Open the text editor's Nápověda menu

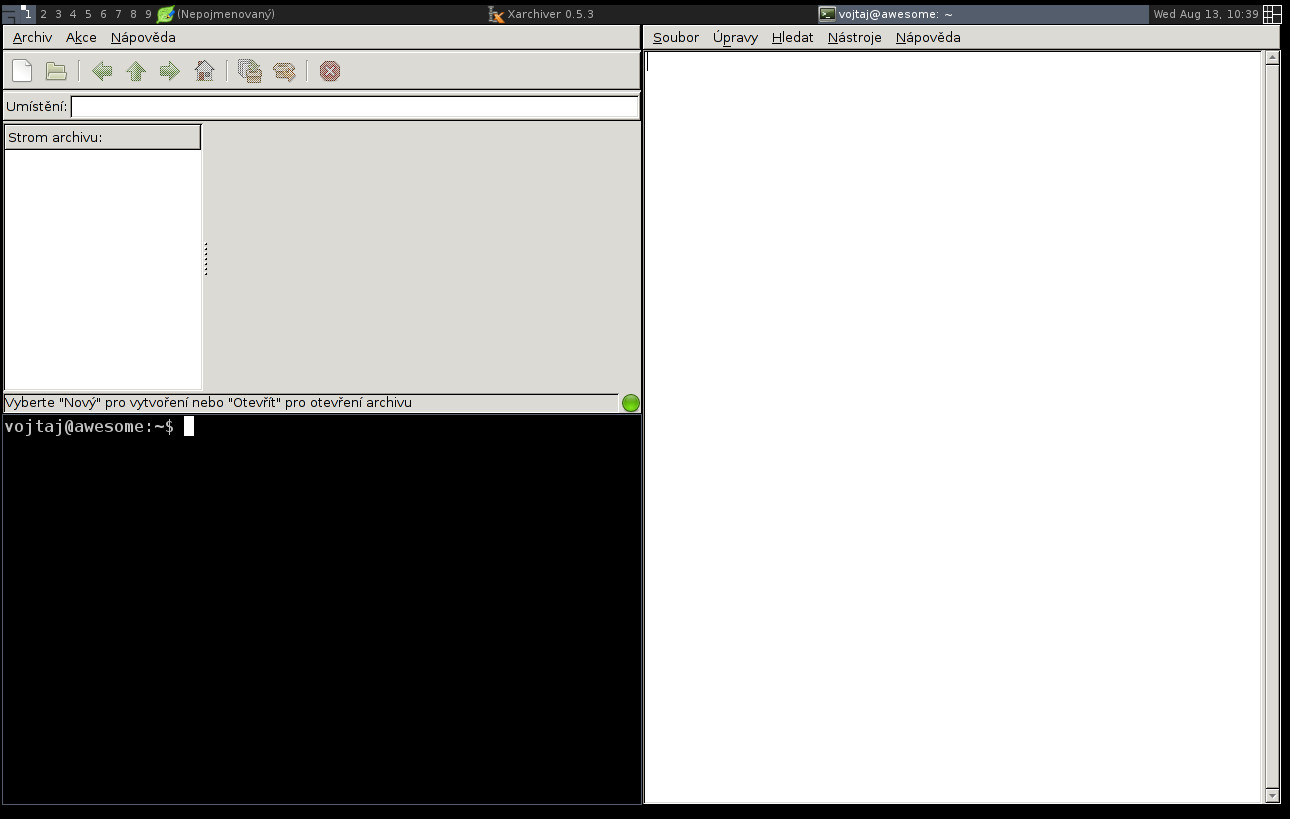coord(928,37)
